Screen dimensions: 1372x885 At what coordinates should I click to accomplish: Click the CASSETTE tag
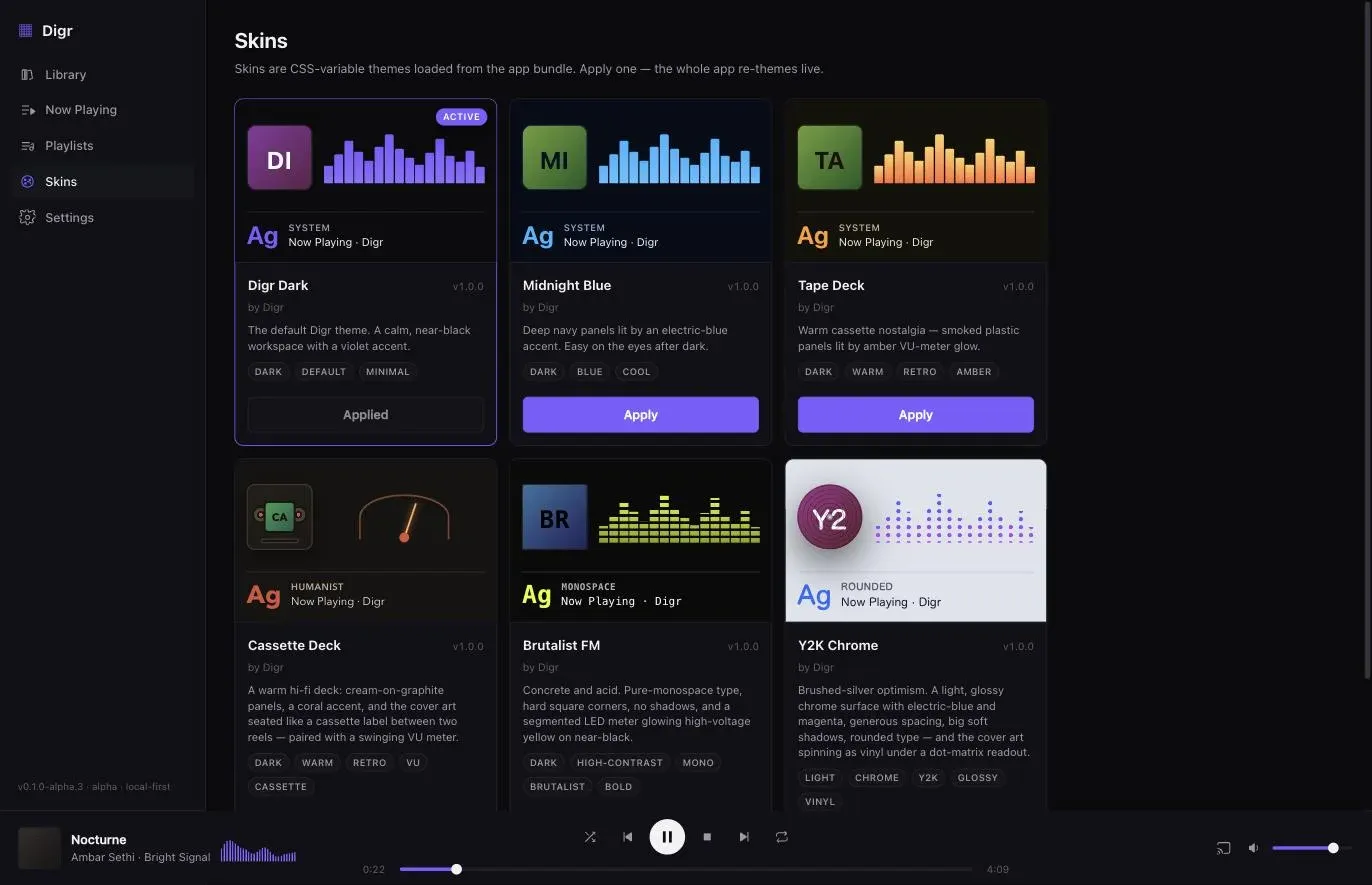click(281, 787)
